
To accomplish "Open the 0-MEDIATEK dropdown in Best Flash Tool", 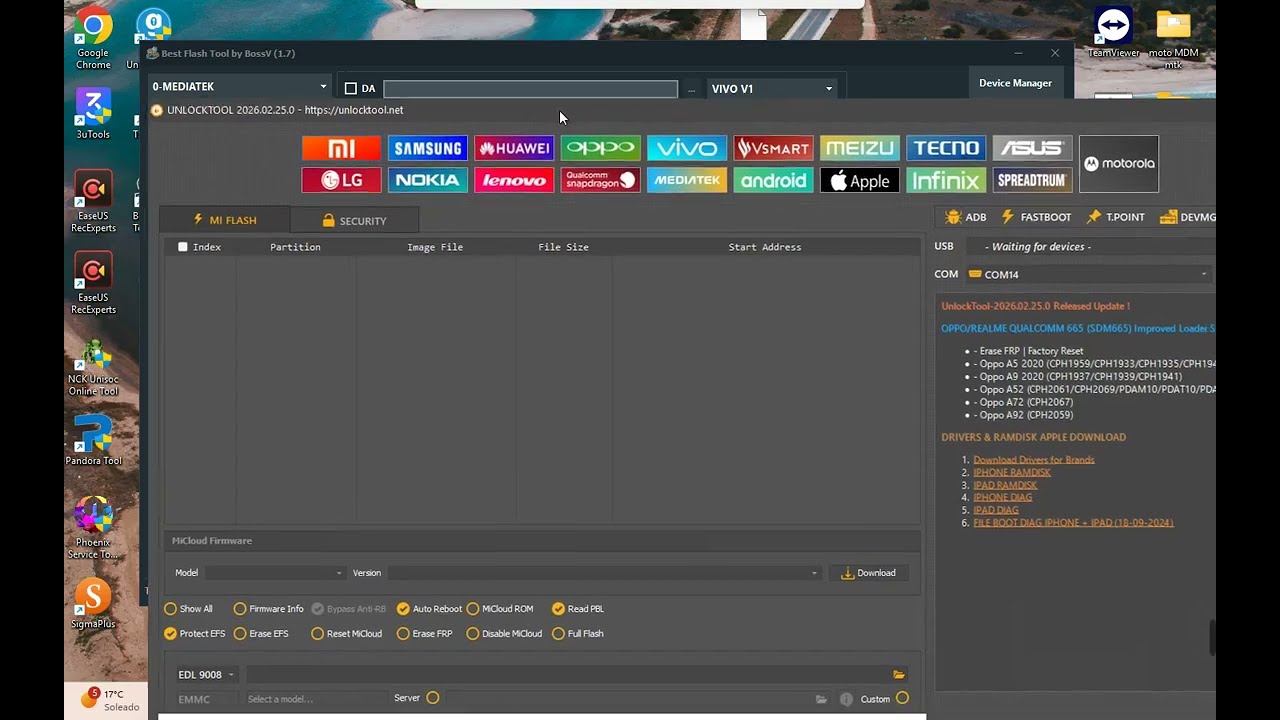I will coord(240,87).
